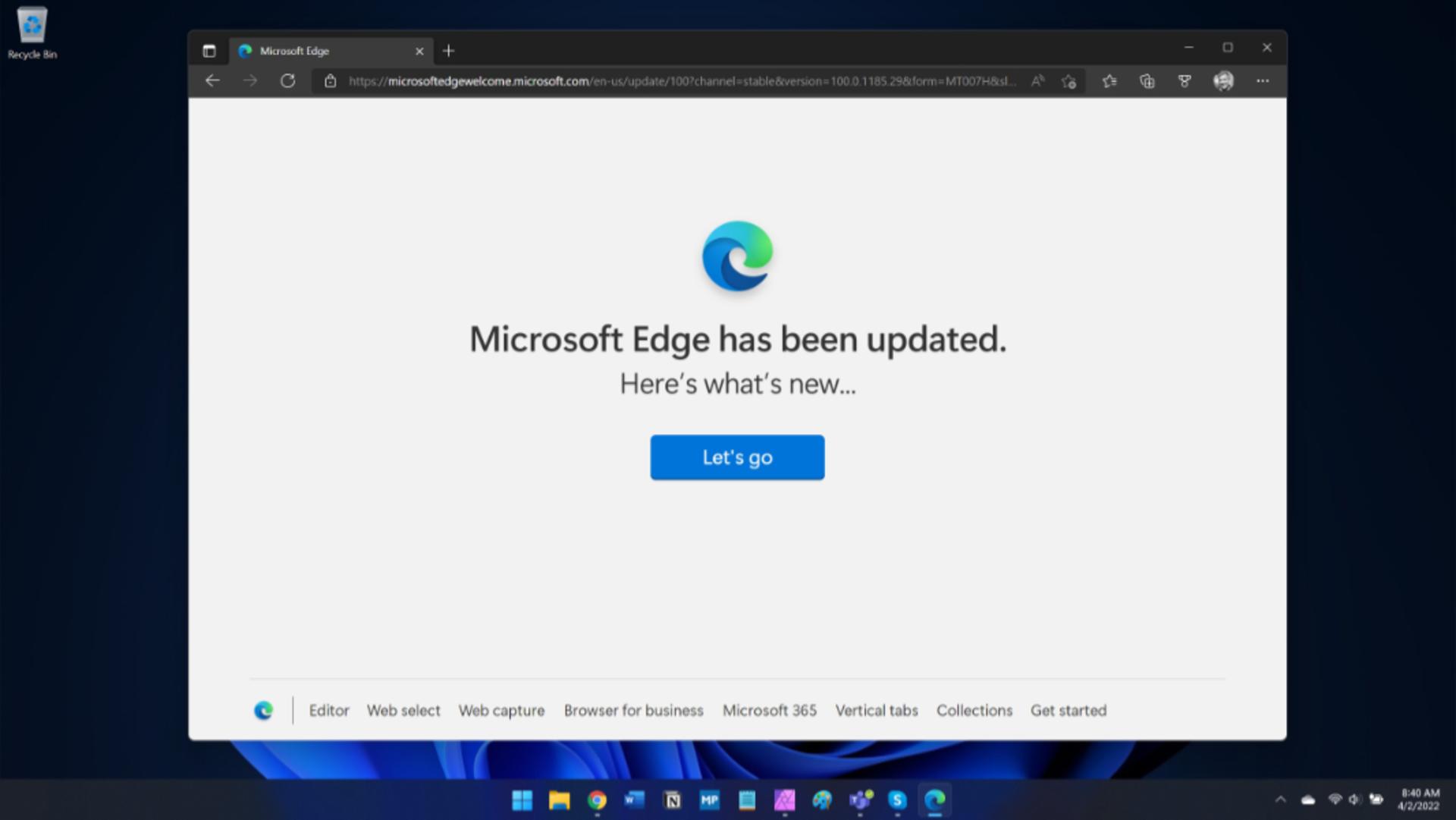This screenshot has height=820, width=1456.
Task: Open the user profile avatar
Action: (x=1223, y=81)
